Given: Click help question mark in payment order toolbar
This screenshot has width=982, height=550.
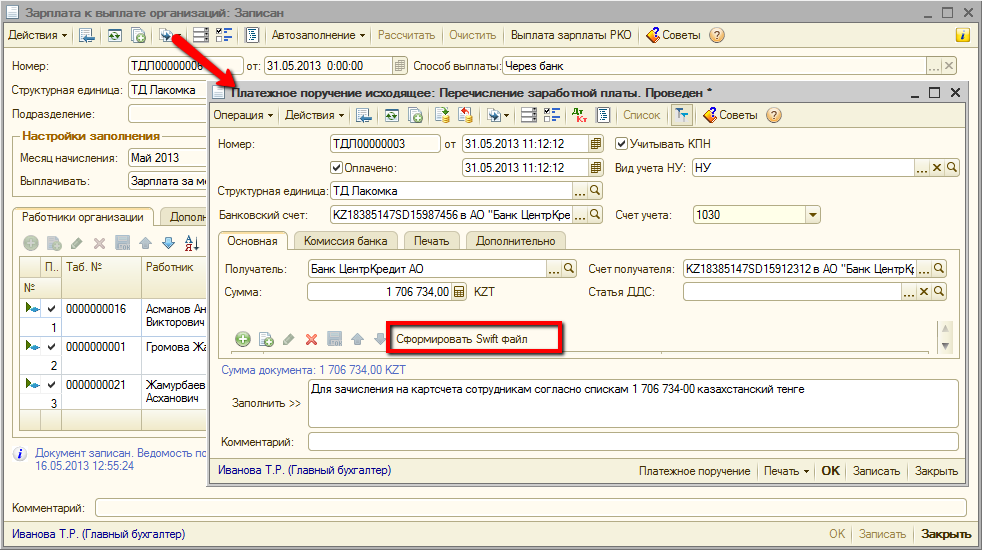Looking at the screenshot, I should click(x=773, y=115).
